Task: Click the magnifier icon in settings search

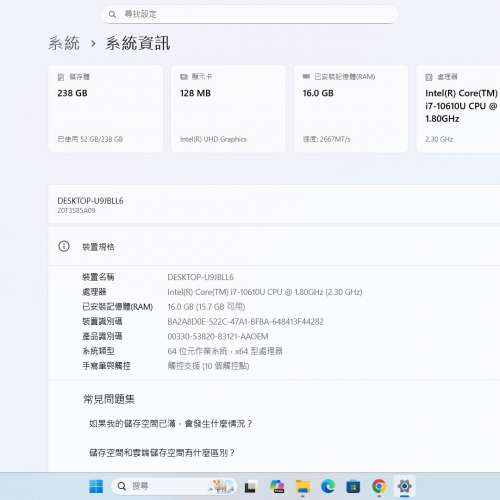Action: pyautogui.click(x=112, y=14)
